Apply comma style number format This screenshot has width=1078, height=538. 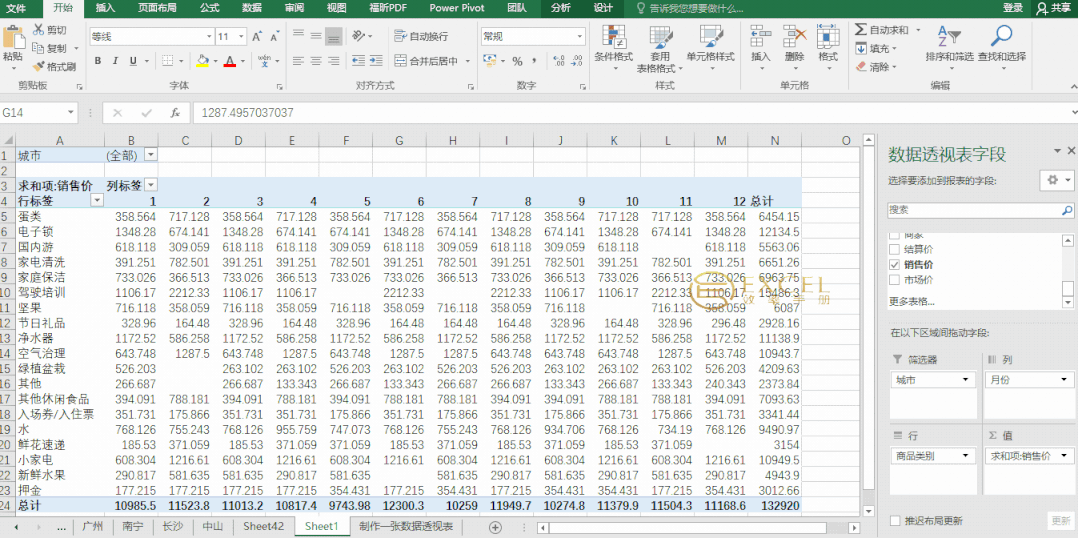534,61
